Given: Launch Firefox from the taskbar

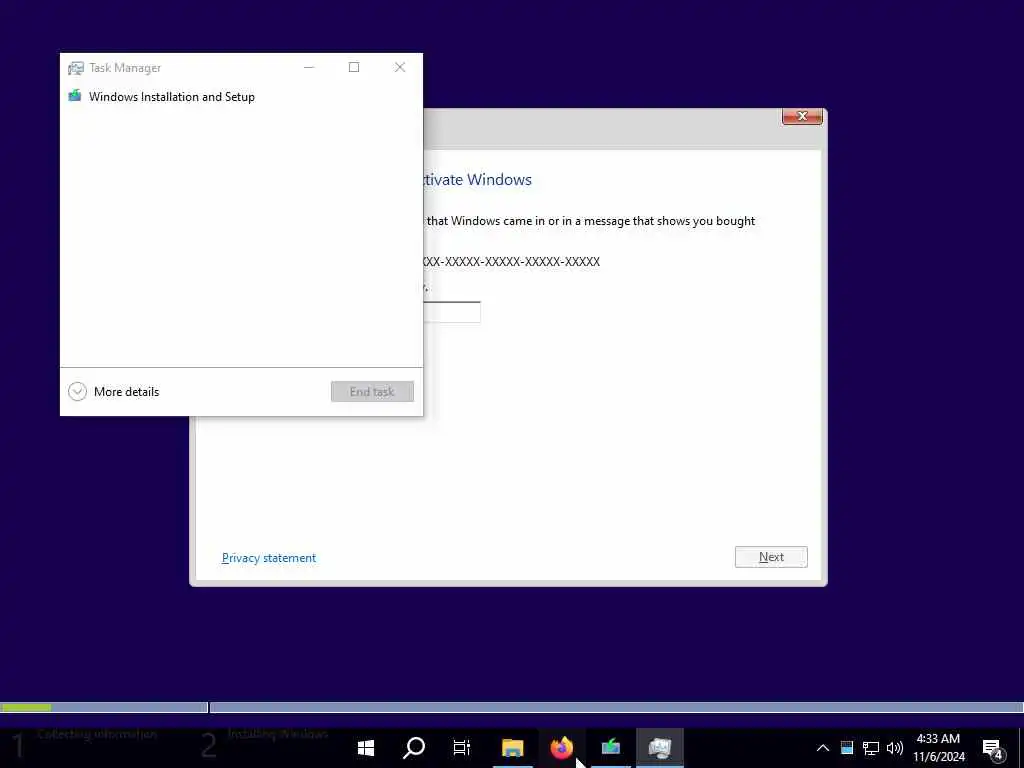Looking at the screenshot, I should point(562,748).
